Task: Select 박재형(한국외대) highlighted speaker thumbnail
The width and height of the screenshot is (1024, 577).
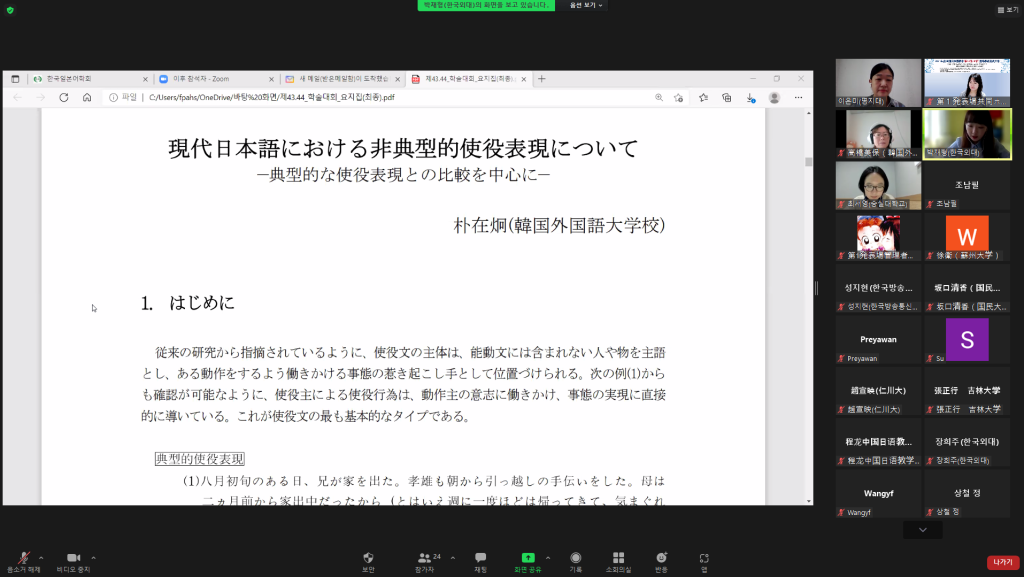Action: tap(967, 134)
